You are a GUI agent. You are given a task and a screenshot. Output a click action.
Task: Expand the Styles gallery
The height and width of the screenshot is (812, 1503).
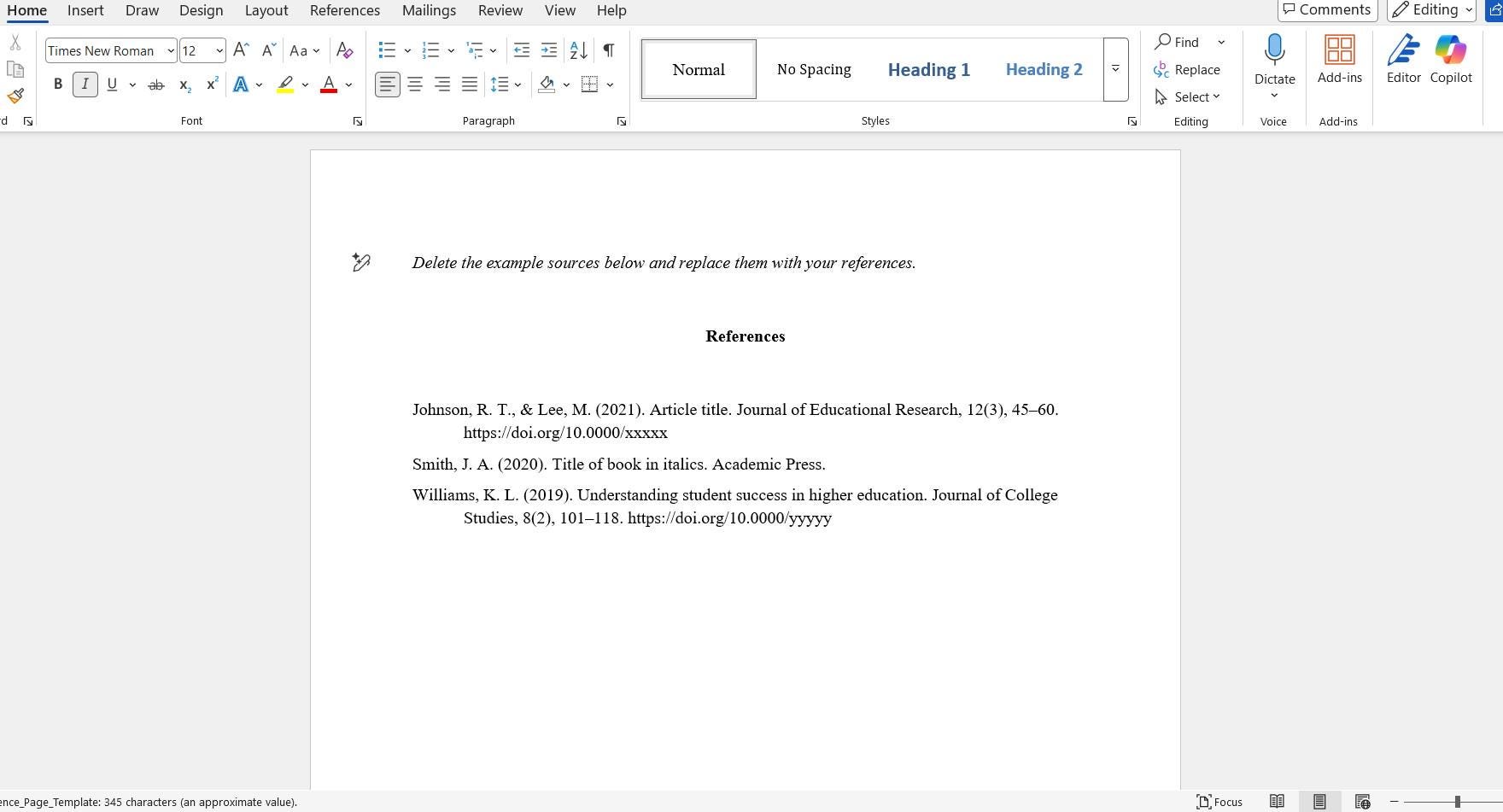1115,69
